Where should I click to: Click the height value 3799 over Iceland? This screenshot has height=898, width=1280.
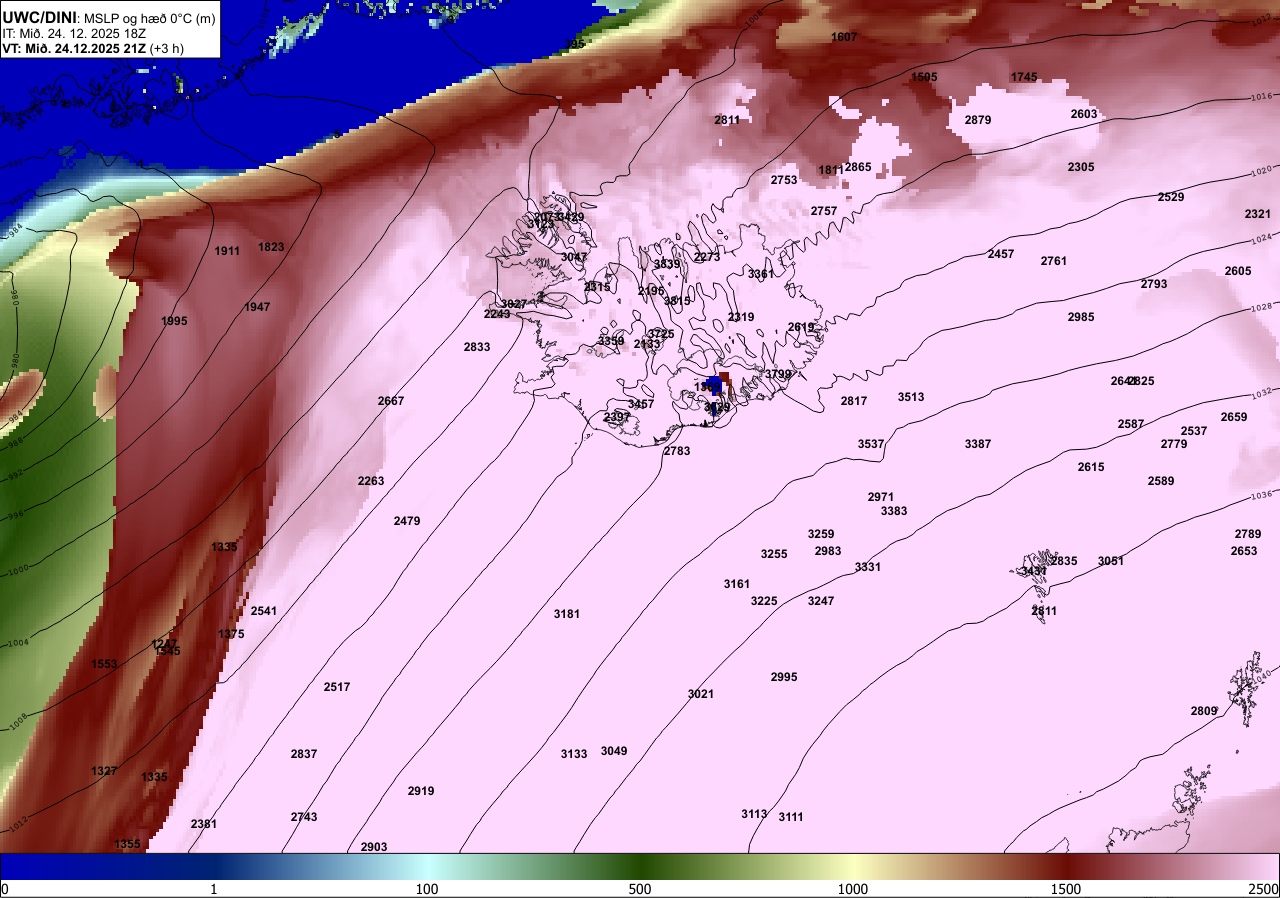coord(778,374)
